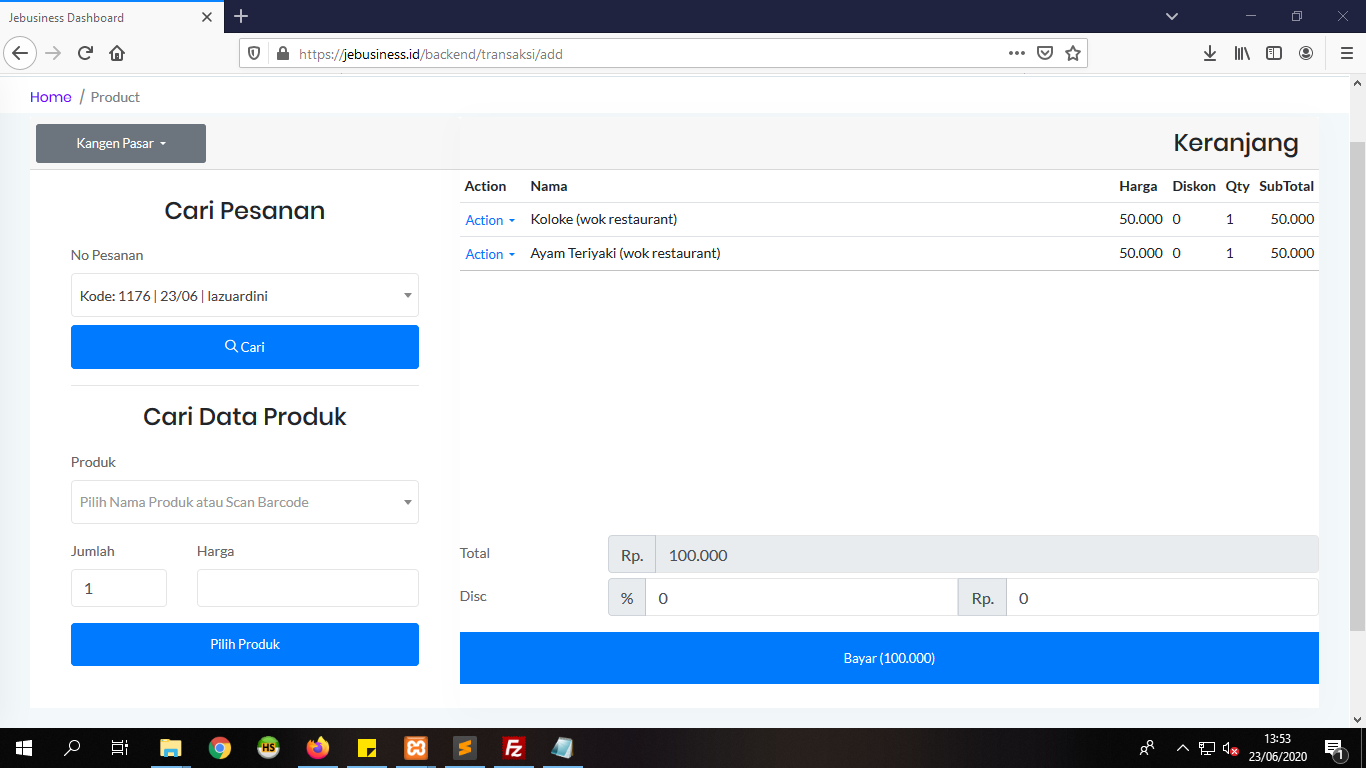
Task: Focus the Harga input field
Action: [x=307, y=588]
